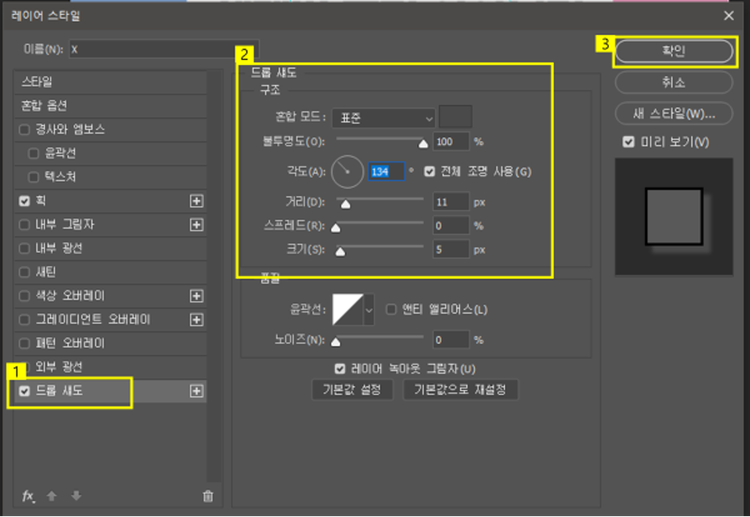Image resolution: width=750 pixels, height=517 pixels.
Task: Click the 불투명도 slider handle
Action: tap(423, 143)
